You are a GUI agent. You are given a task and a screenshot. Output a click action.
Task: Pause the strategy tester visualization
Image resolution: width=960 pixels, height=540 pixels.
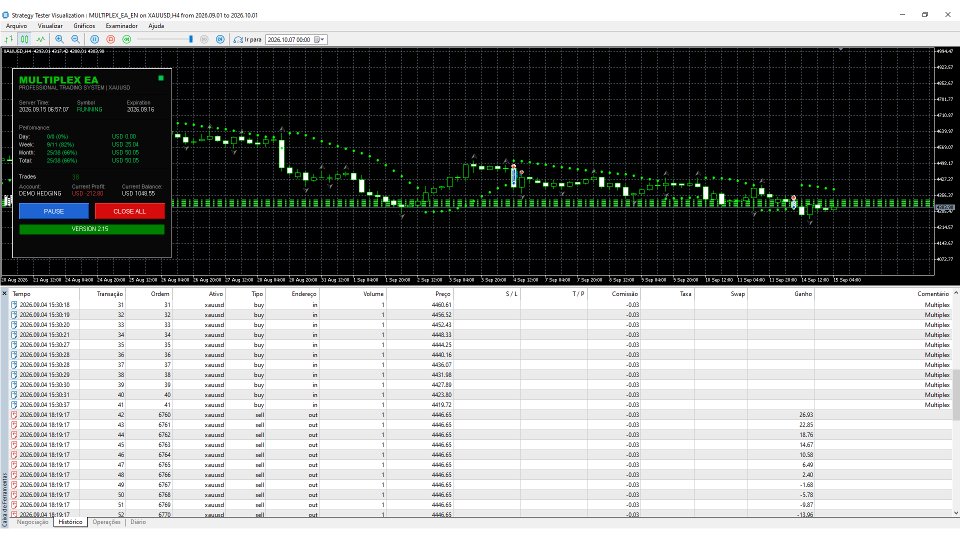coord(94,39)
